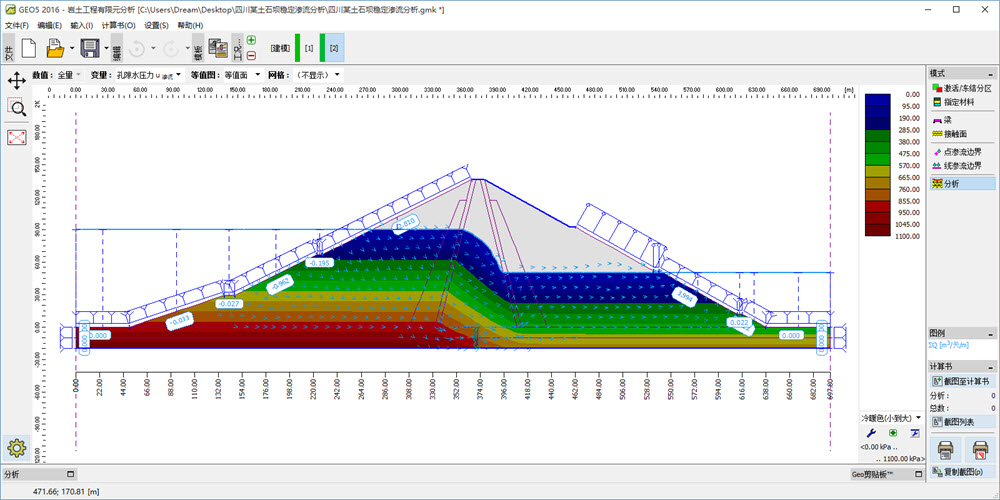Collapse the 模式 panel
The height and width of the screenshot is (500, 1000).
991,73
